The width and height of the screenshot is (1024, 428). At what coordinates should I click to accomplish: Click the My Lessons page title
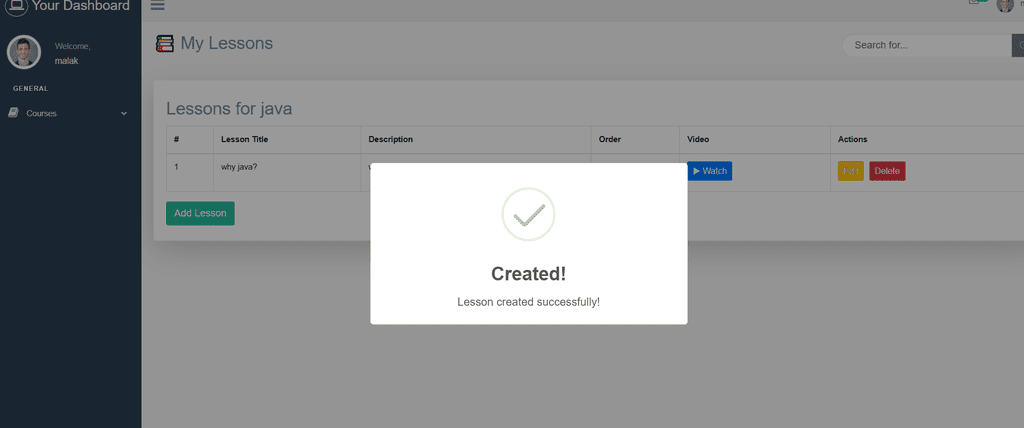pyautogui.click(x=227, y=44)
